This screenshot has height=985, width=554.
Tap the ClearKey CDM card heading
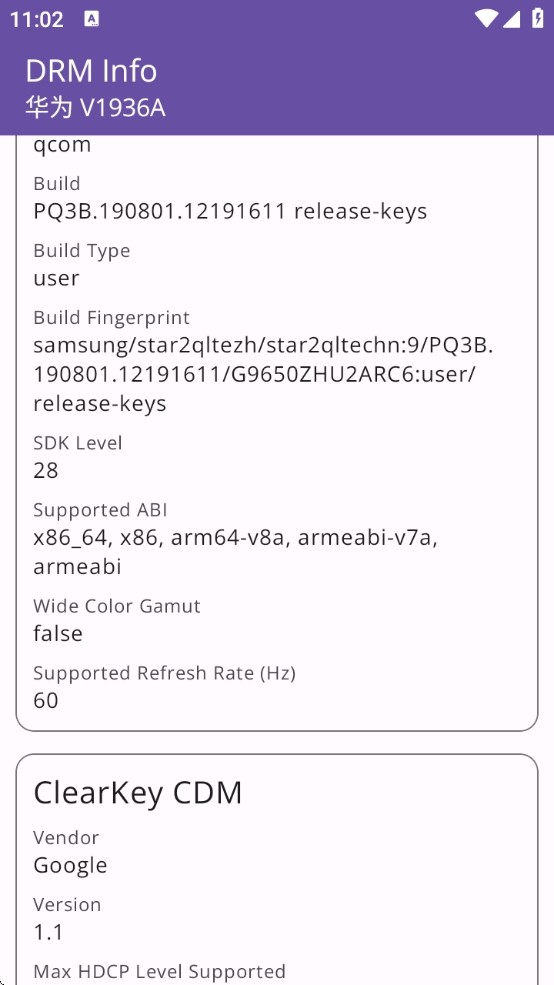click(x=138, y=793)
